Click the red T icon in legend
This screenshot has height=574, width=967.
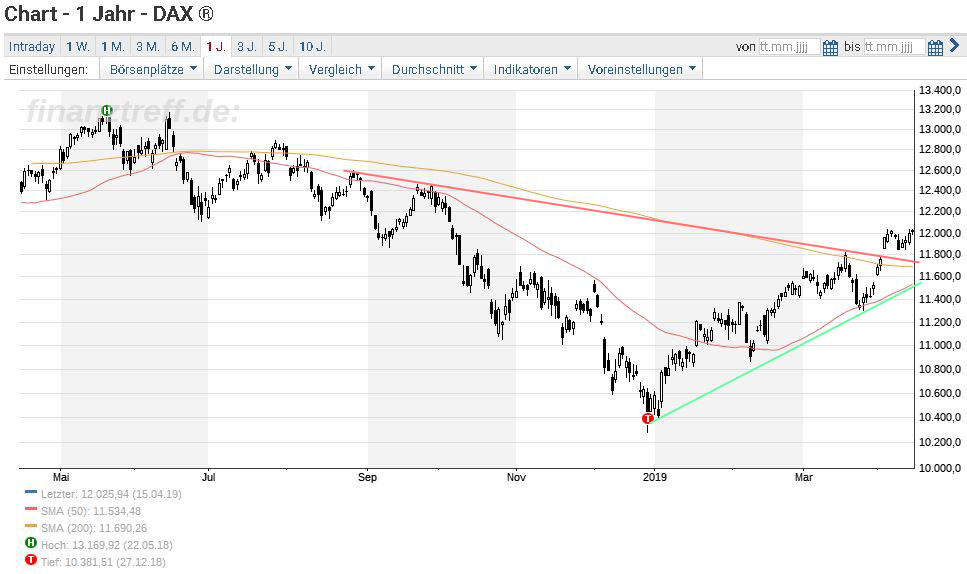coord(31,560)
